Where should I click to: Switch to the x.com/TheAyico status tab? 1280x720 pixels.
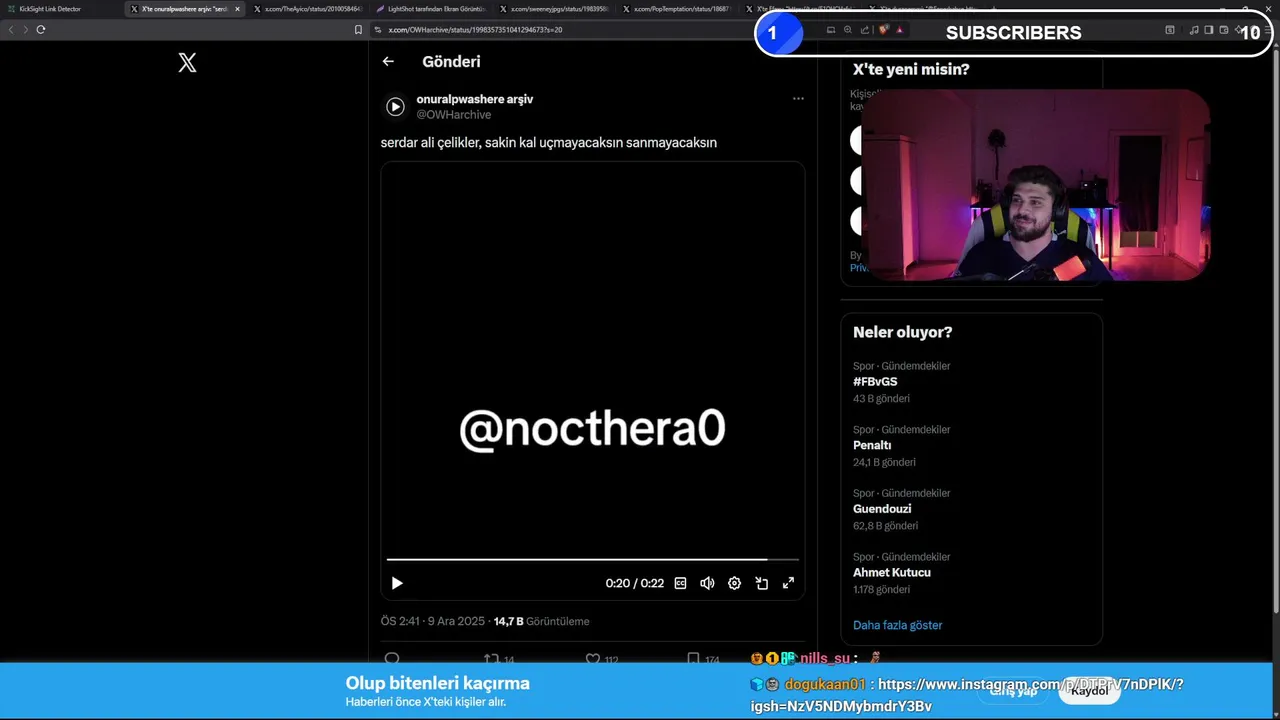(308, 9)
